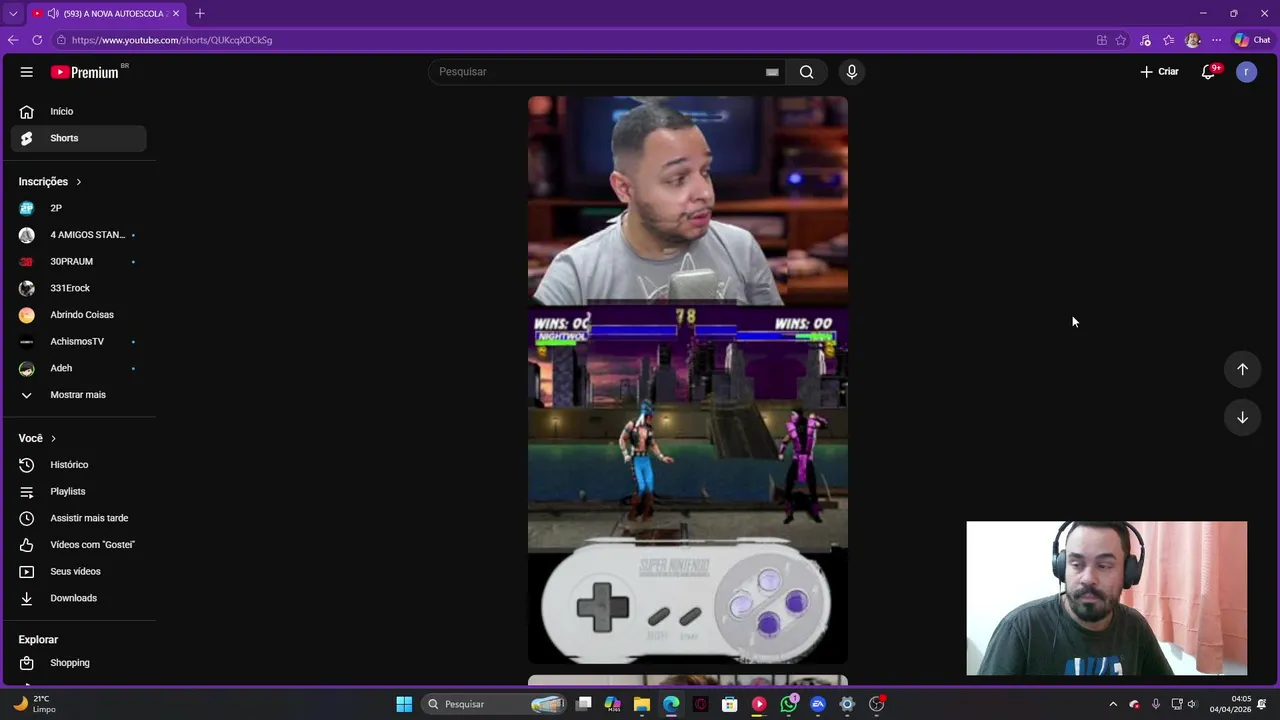The width and height of the screenshot is (1280, 720).
Task: Open Playlists in the sidebar
Action: point(78,491)
